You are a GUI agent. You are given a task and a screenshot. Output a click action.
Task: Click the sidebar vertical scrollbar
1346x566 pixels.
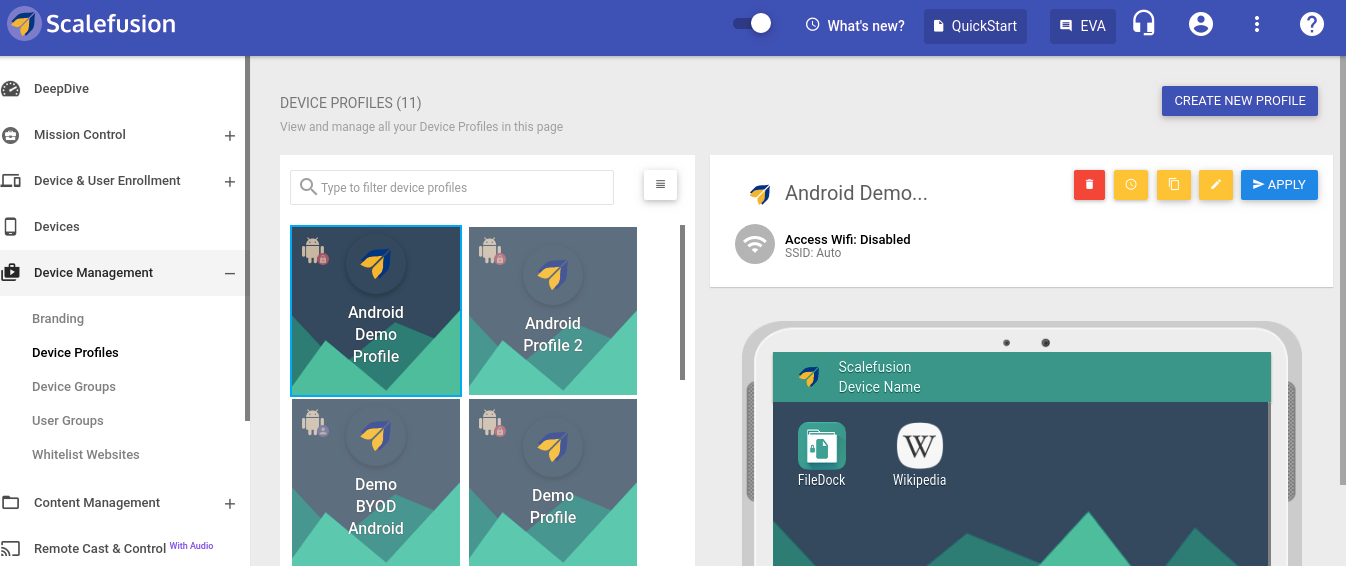click(x=247, y=238)
